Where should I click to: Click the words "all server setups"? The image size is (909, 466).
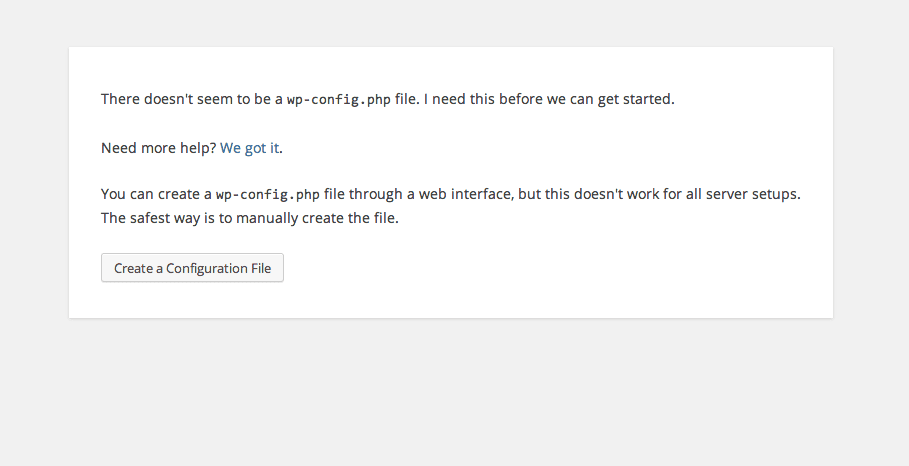(745, 194)
